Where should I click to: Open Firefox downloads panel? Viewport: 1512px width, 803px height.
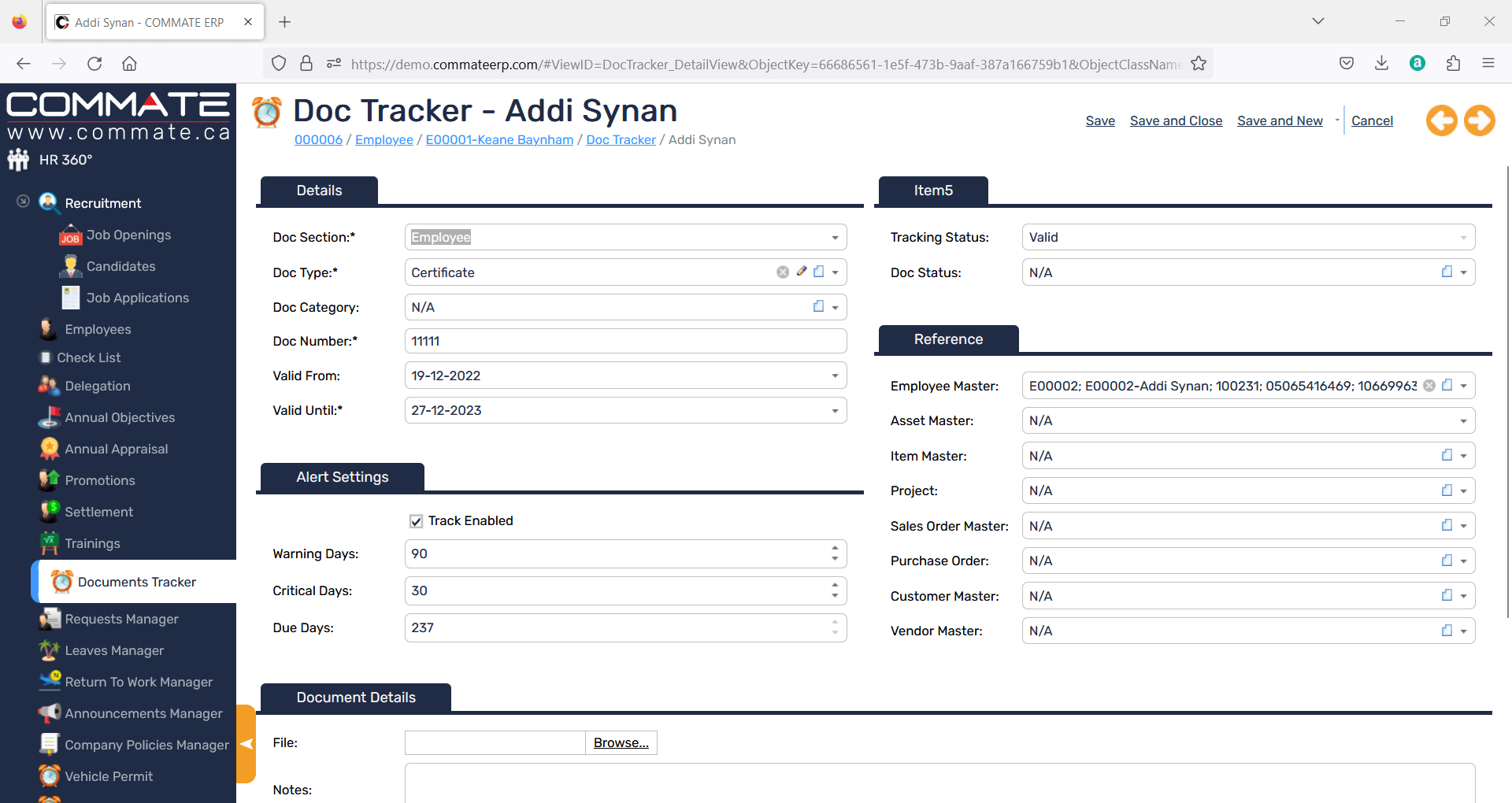pyautogui.click(x=1381, y=64)
